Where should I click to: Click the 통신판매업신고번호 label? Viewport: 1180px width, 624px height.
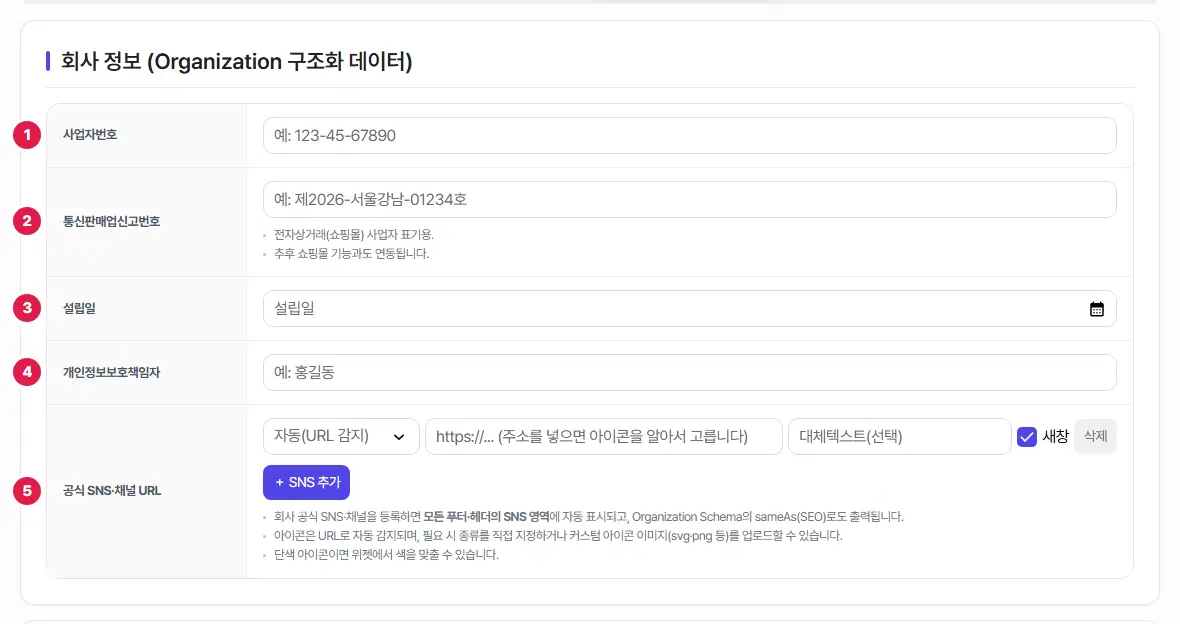(x=111, y=221)
